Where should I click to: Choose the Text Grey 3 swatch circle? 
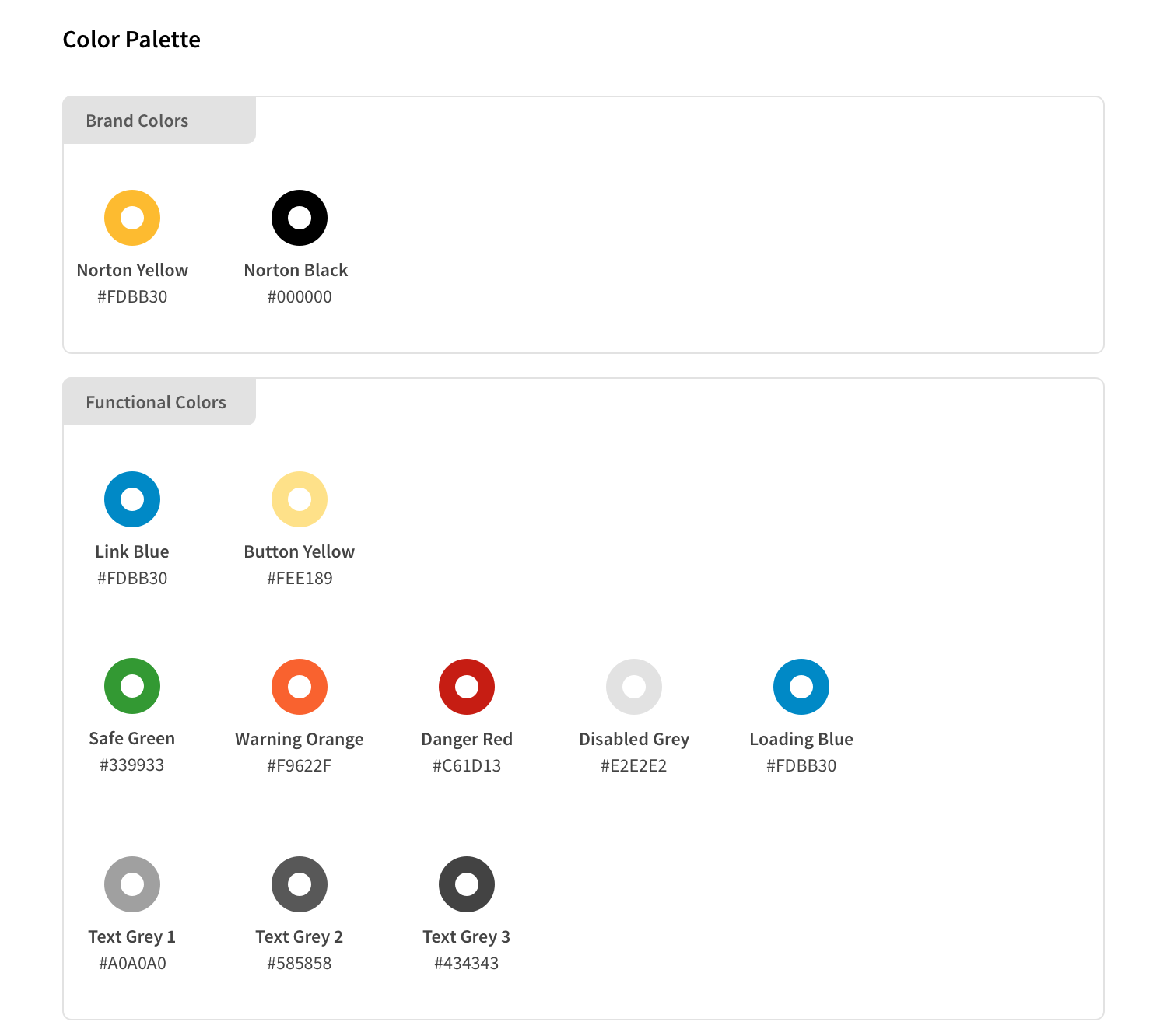[467, 884]
